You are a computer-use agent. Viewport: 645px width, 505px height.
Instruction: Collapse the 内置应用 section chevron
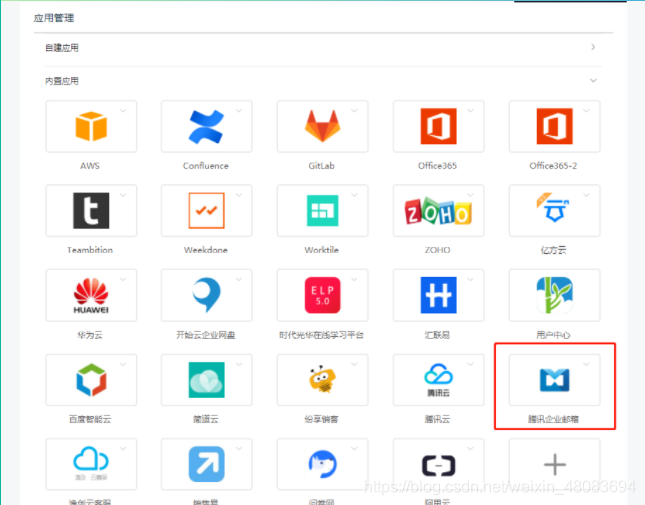[593, 81]
